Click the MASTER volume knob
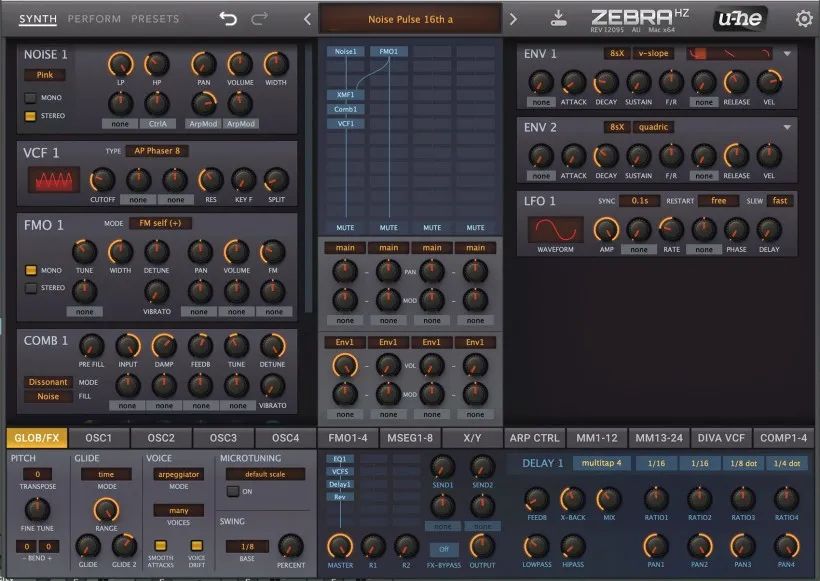820x581 pixels. click(x=340, y=546)
